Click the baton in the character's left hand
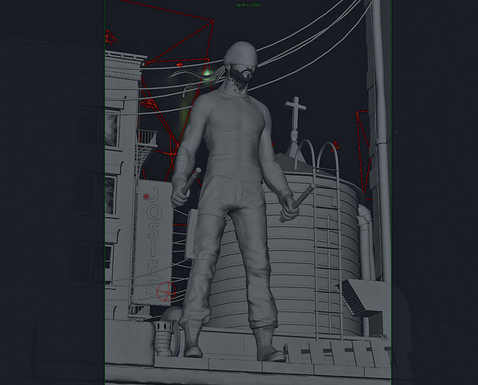The image size is (478, 385). pos(298,202)
